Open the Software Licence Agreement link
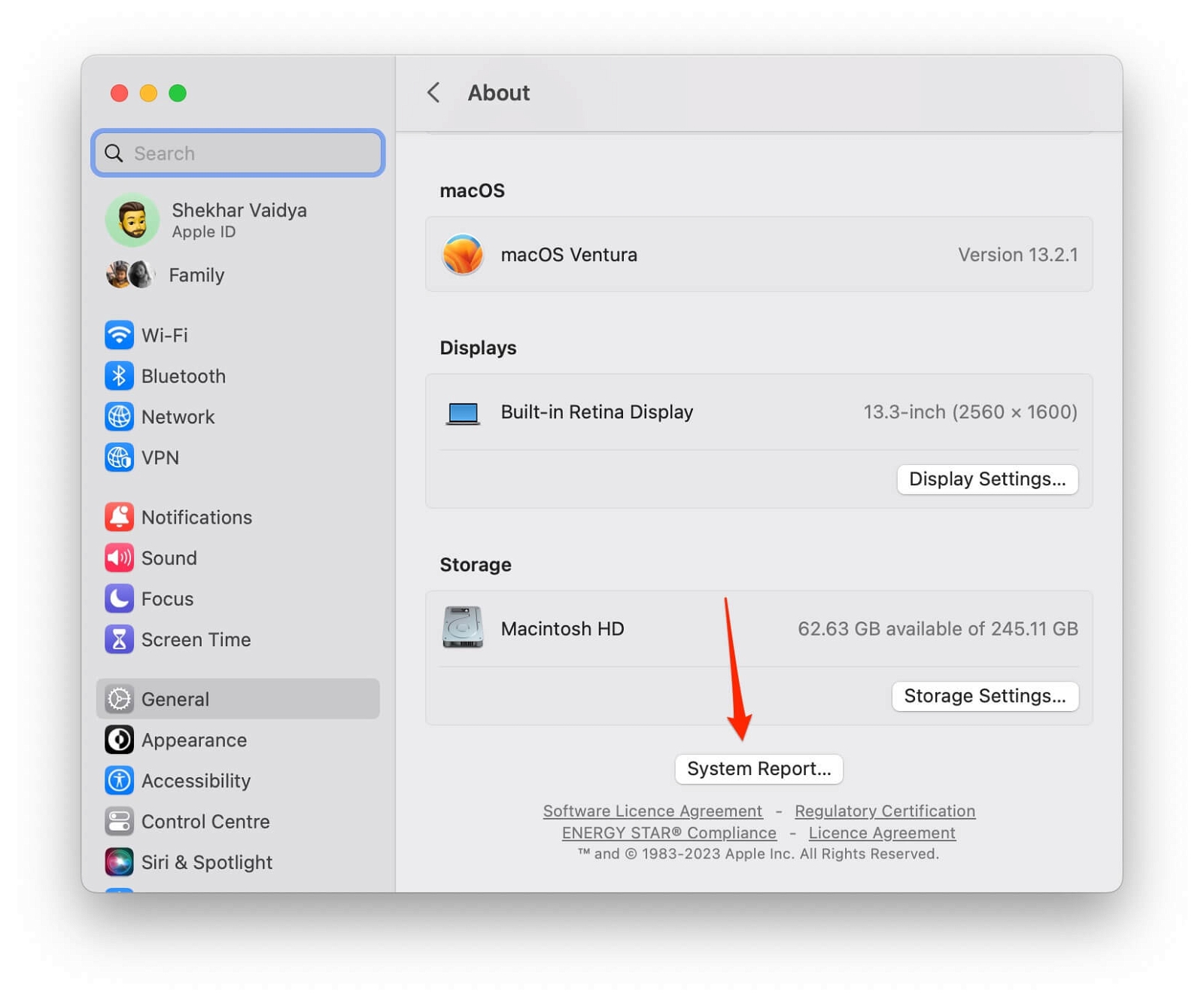Viewport: 1204px width, 1000px height. coord(652,810)
